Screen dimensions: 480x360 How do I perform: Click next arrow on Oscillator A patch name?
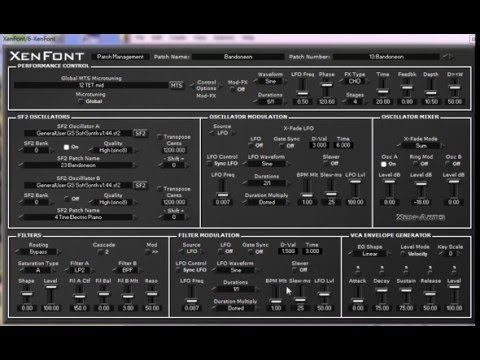(x=135, y=165)
